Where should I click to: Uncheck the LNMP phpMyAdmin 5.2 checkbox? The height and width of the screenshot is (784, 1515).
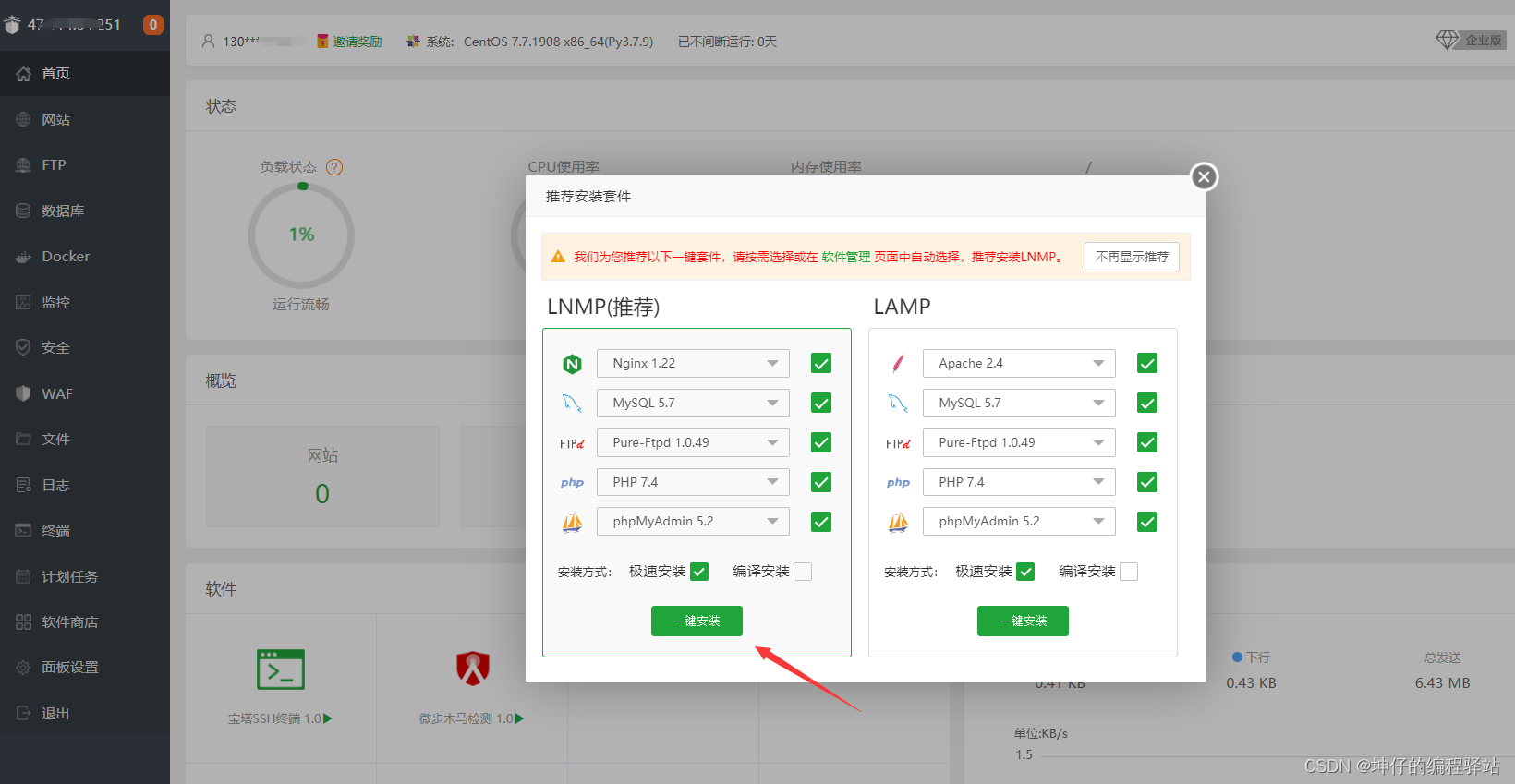(821, 522)
